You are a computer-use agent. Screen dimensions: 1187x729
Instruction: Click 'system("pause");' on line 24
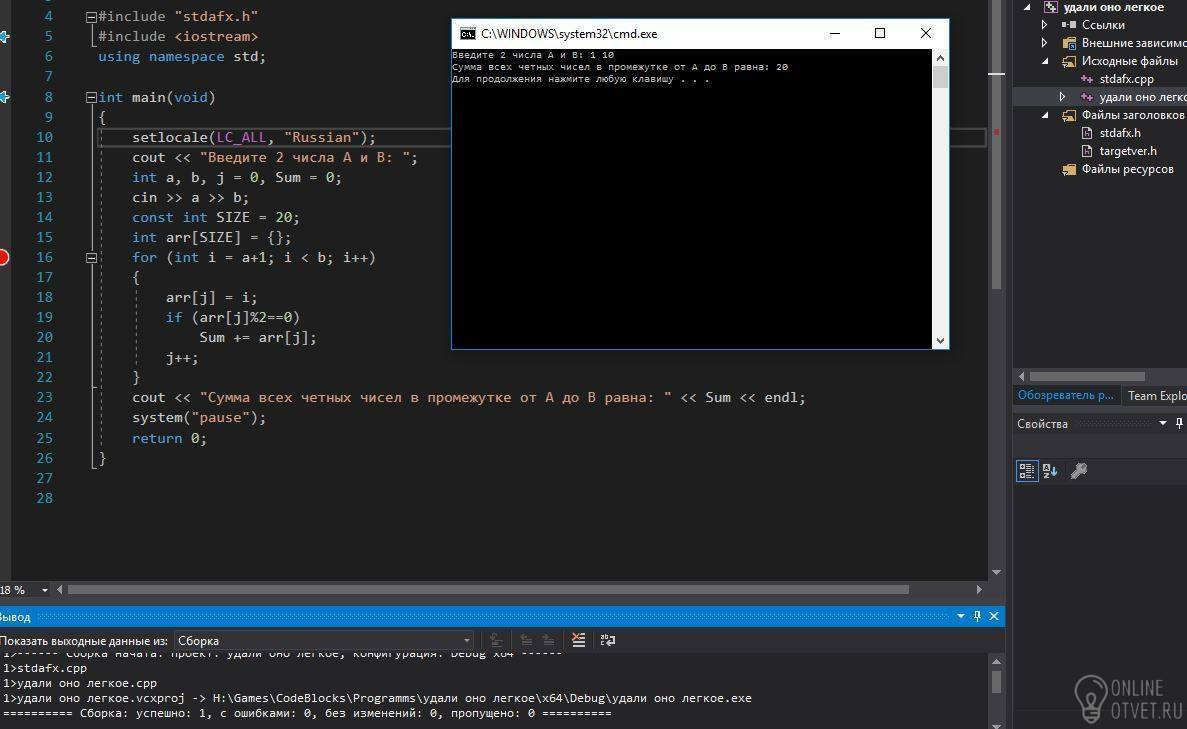(199, 417)
